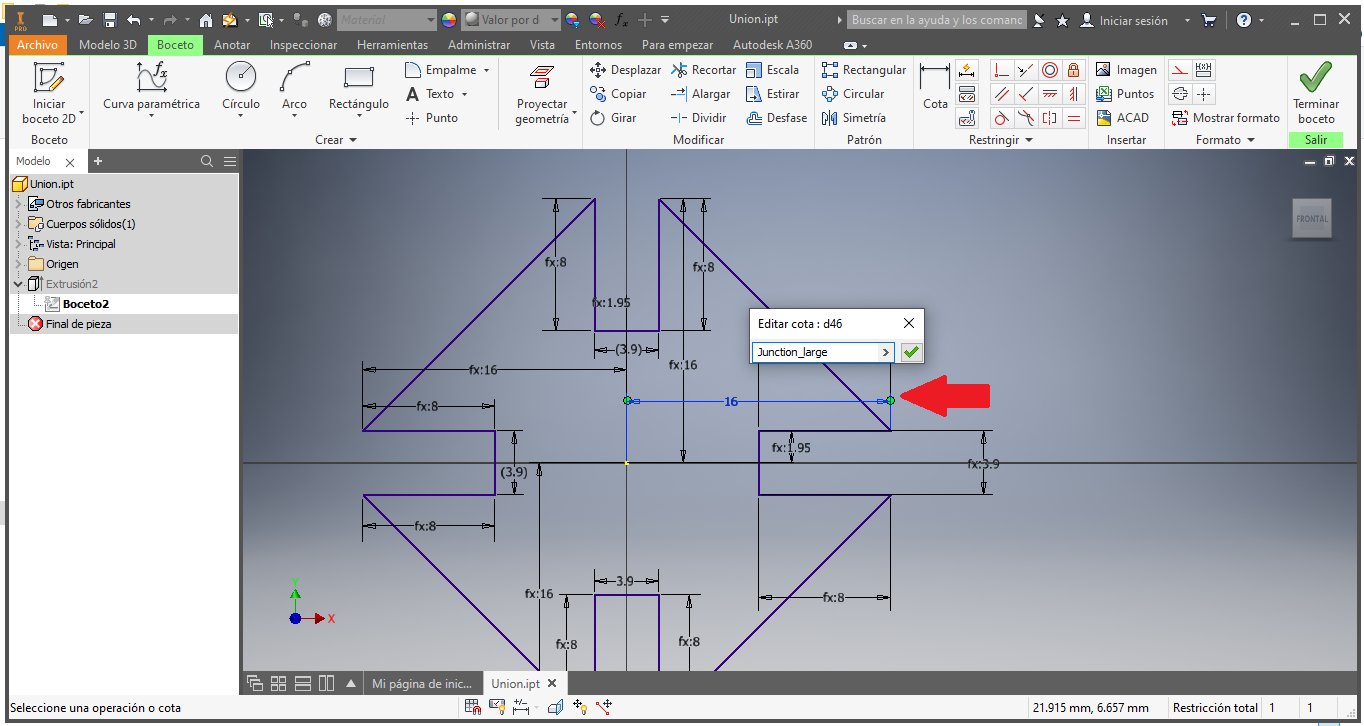Choose the Rectángulo sketch tool
This screenshot has height=726, width=1364.
click(358, 86)
